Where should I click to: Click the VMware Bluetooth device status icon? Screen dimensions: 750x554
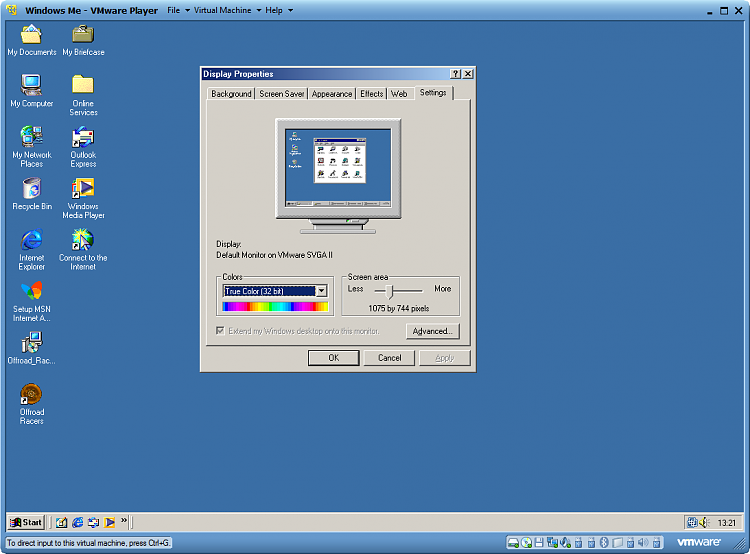[604, 543]
